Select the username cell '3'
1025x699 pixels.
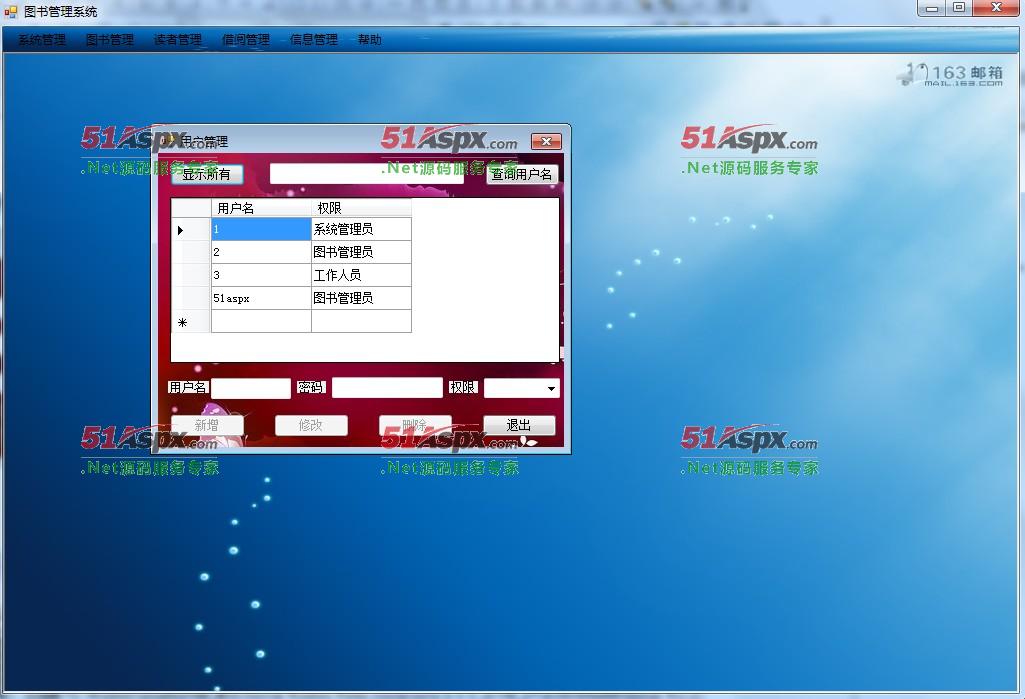pos(261,275)
